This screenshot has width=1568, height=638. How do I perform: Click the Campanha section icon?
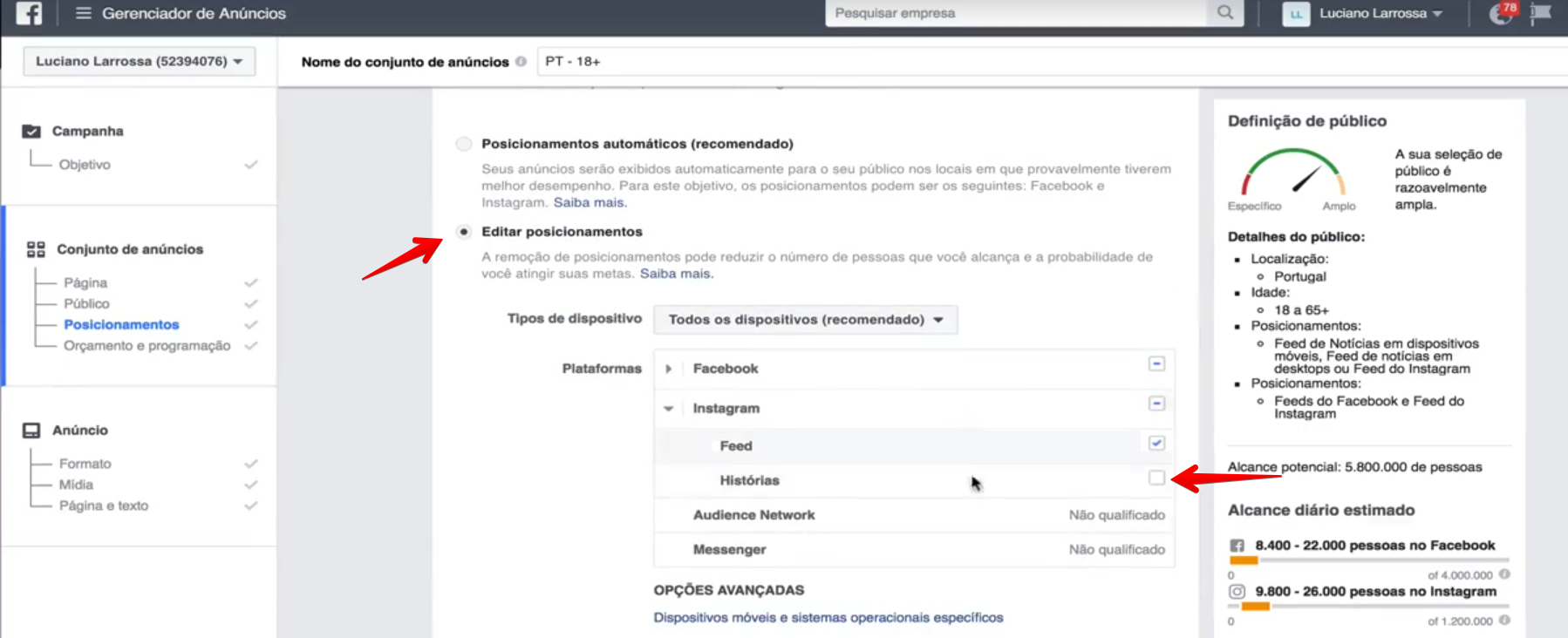pyautogui.click(x=31, y=131)
